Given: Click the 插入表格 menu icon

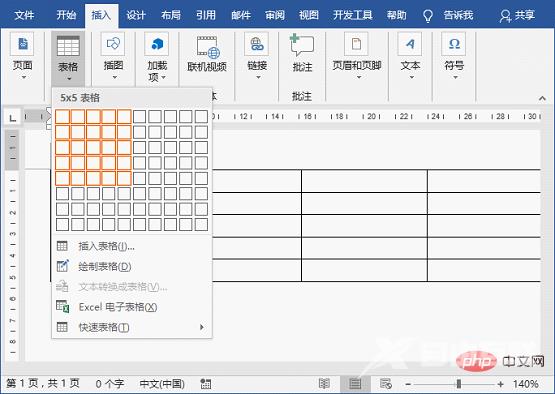Looking at the screenshot, I should coord(62,246).
